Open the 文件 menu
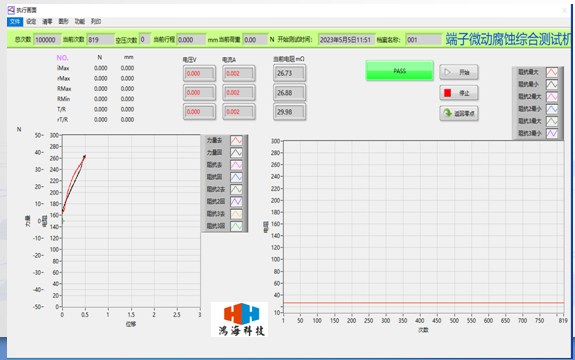 tap(15, 22)
